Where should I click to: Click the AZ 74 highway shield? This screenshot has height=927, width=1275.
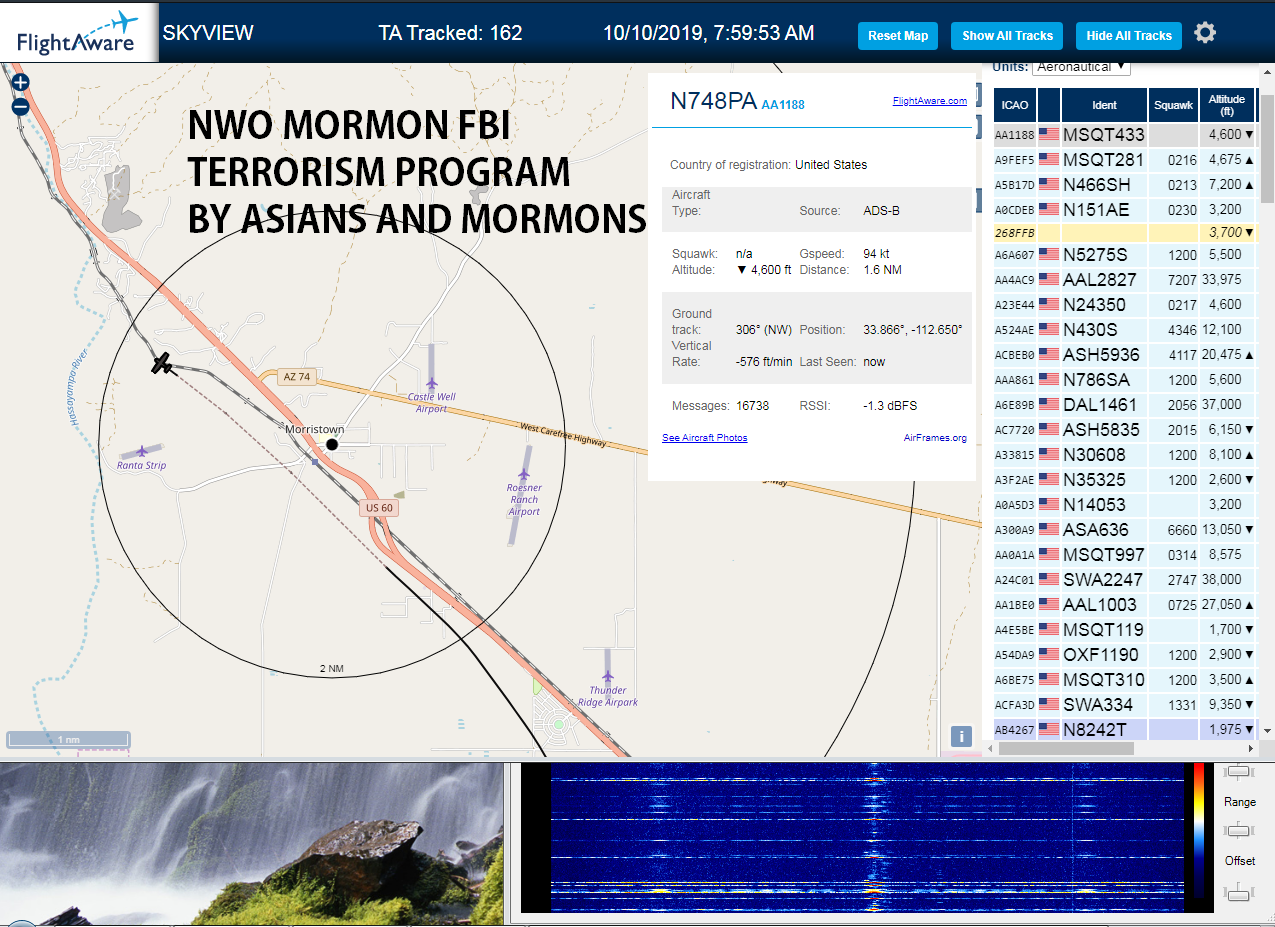click(x=296, y=377)
